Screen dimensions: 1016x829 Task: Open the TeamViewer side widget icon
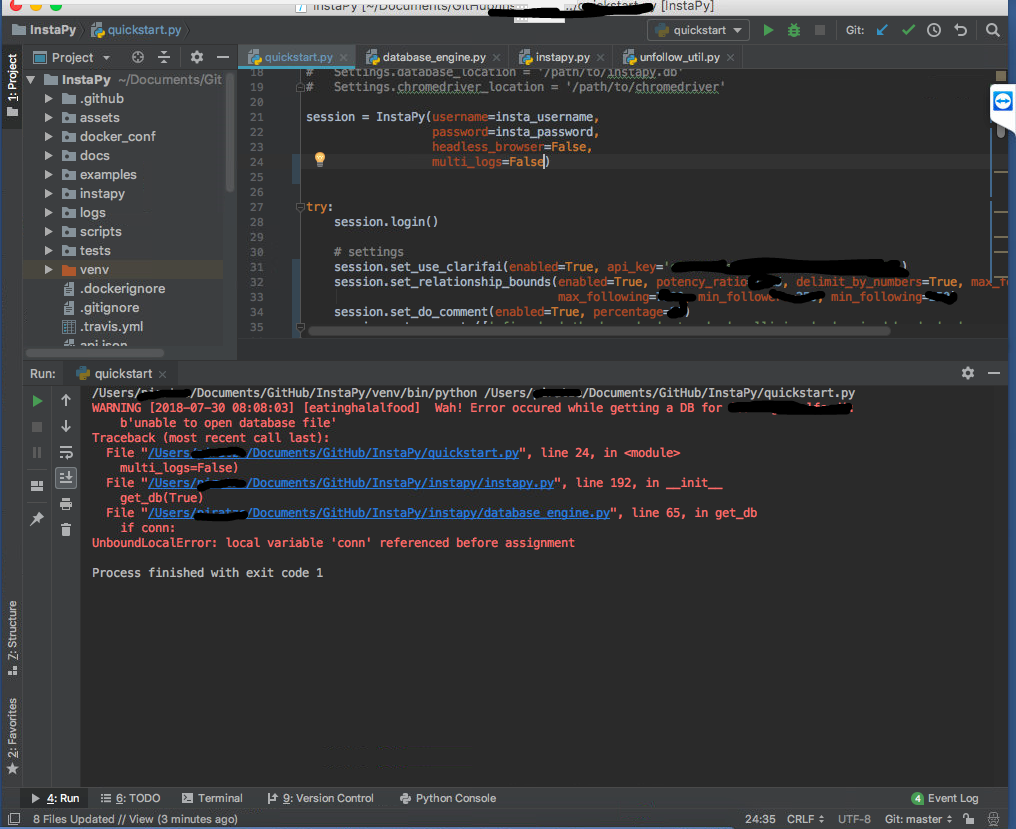1002,102
